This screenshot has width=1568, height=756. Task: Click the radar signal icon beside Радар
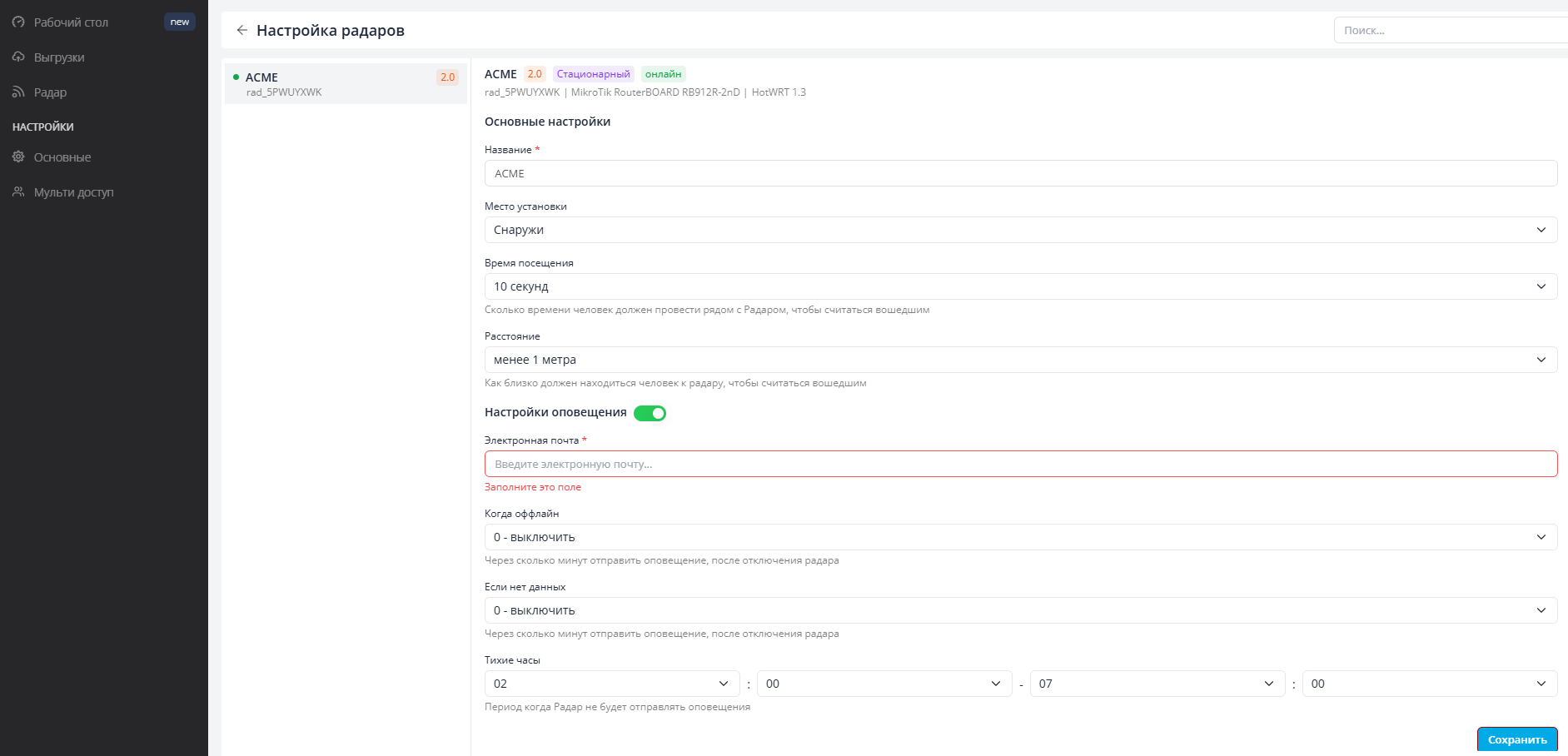click(x=18, y=92)
